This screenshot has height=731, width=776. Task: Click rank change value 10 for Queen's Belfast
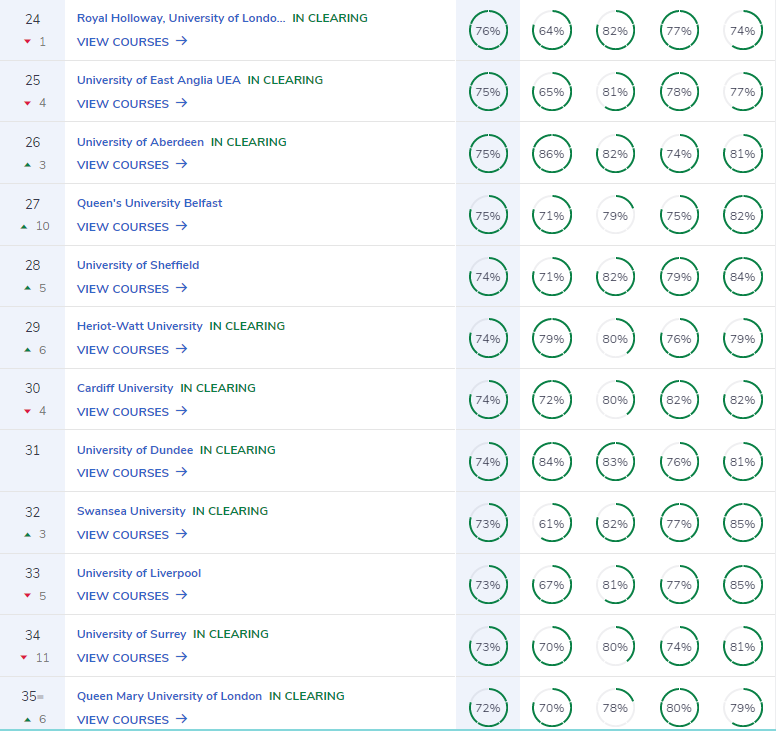tap(43, 226)
